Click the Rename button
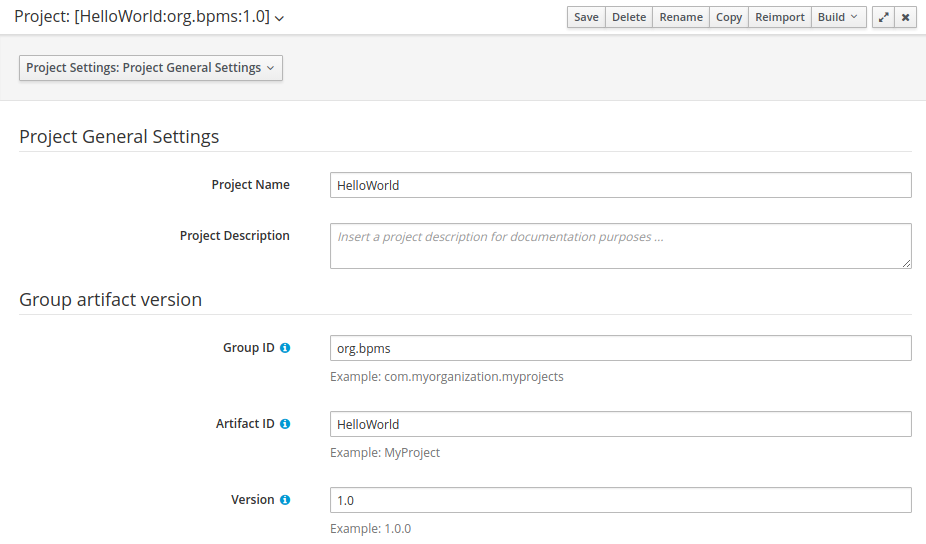926x544 pixels. point(681,17)
